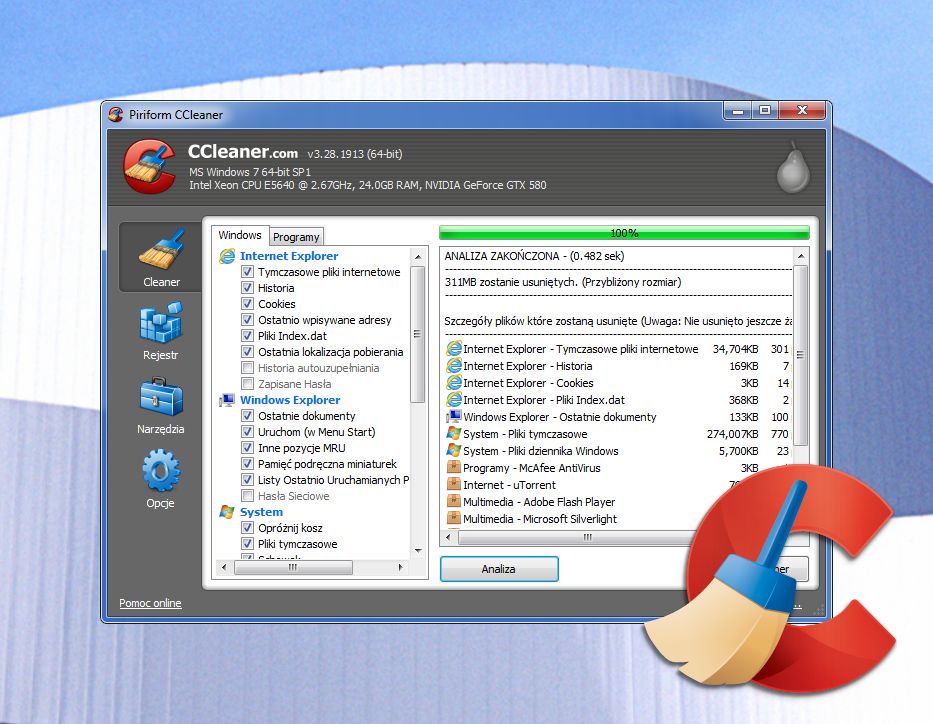
Task: Uncheck the Historia checkbox
Action: pos(248,288)
